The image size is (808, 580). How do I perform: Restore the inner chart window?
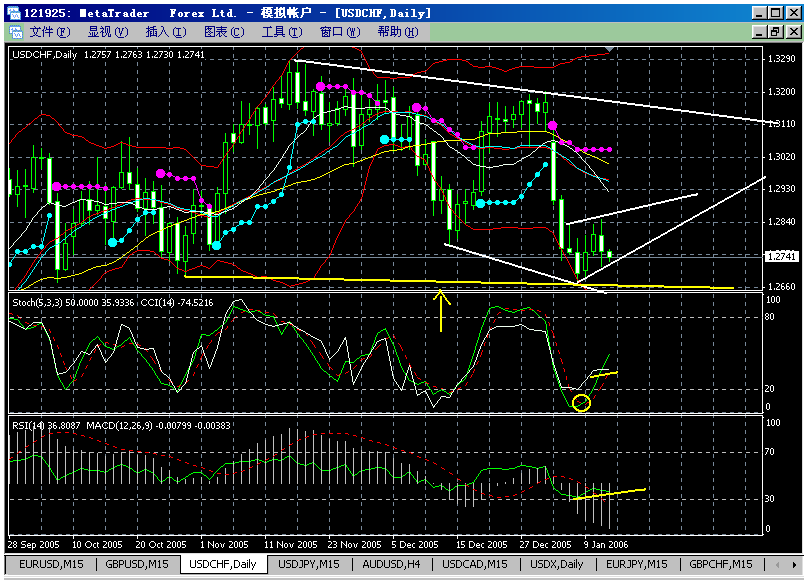click(776, 32)
